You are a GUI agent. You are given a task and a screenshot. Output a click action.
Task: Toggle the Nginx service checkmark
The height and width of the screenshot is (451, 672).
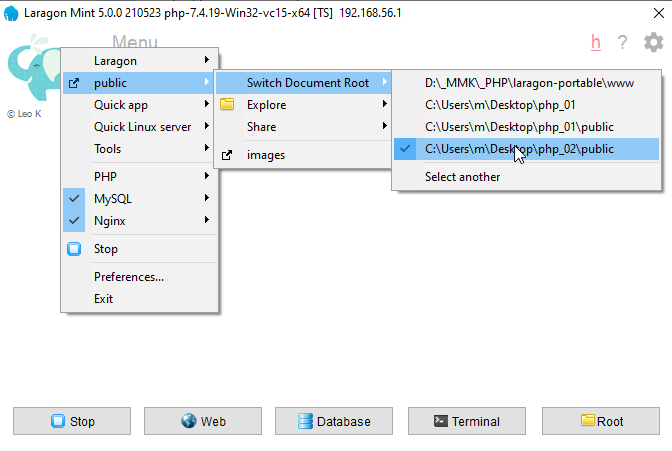tap(74, 221)
